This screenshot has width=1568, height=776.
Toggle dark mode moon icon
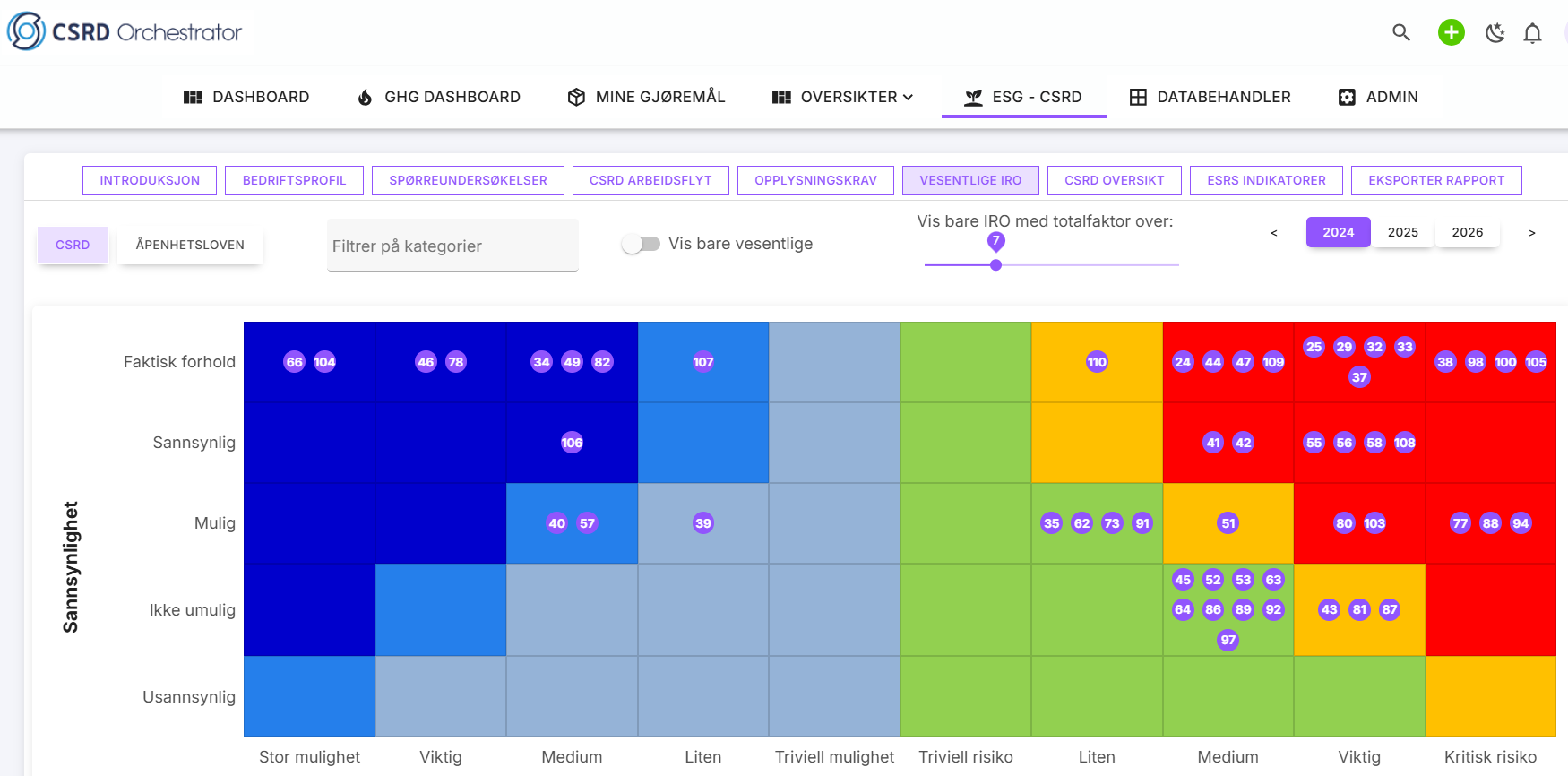pyautogui.click(x=1495, y=33)
